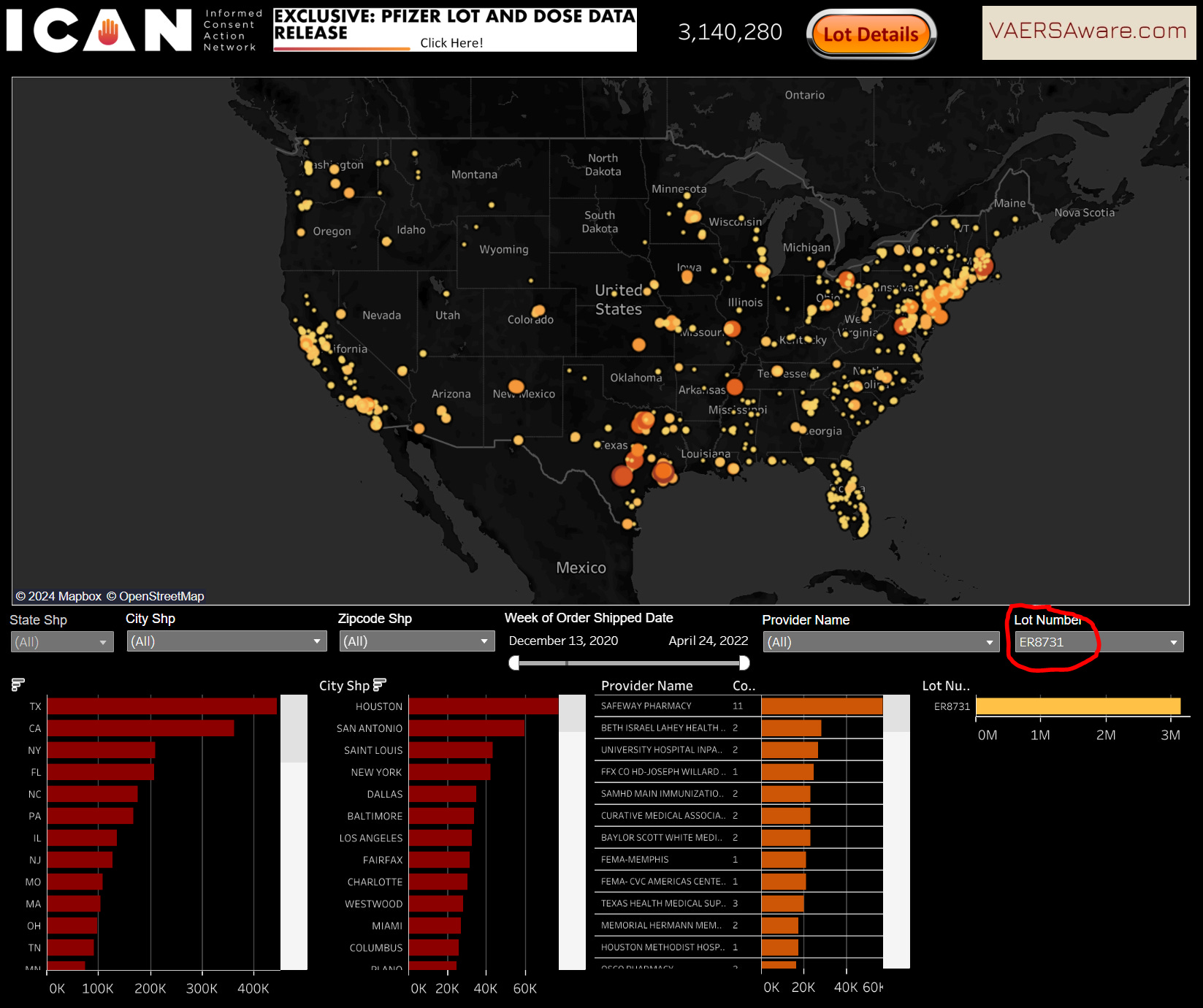
Task: Select UNIVERSITY HOSPITAL INPA provider row
Action: 739,749
